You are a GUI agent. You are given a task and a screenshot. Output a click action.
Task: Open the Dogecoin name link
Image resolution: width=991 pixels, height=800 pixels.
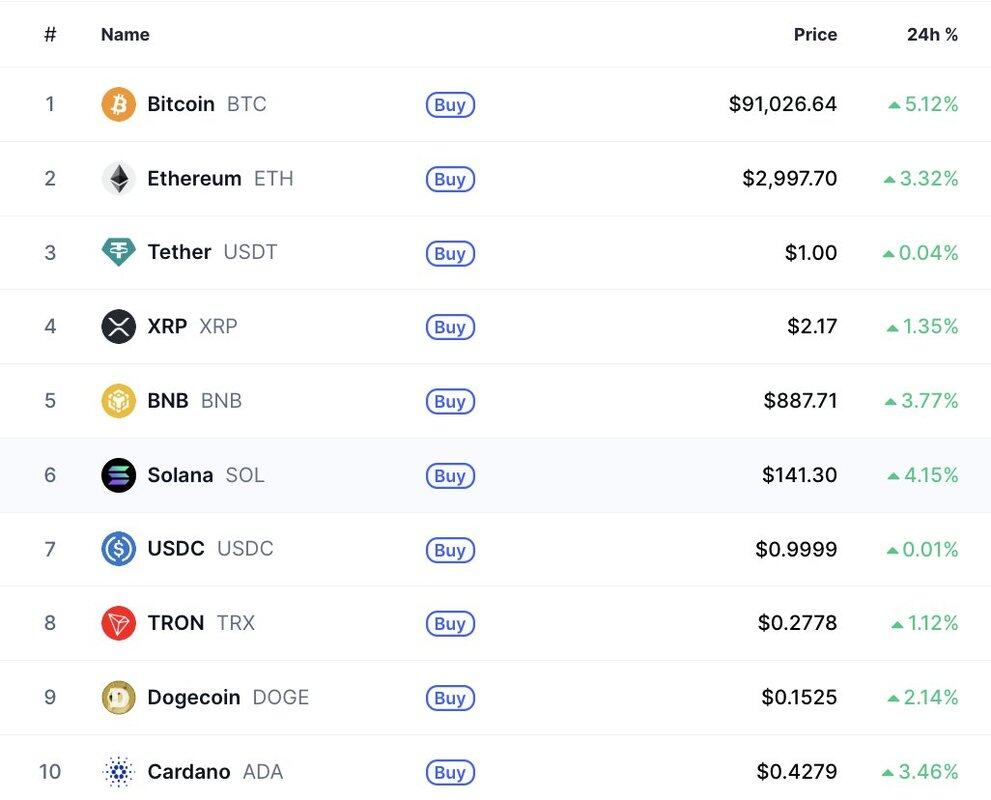tap(193, 697)
